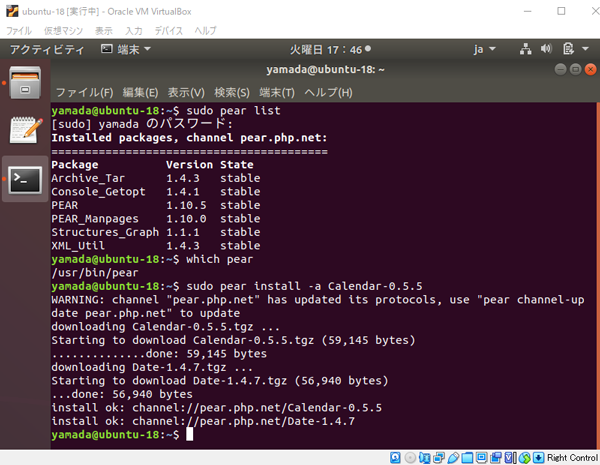Expand the ja input source dropdown
Screen dimensions: 600x465
tap(484, 49)
